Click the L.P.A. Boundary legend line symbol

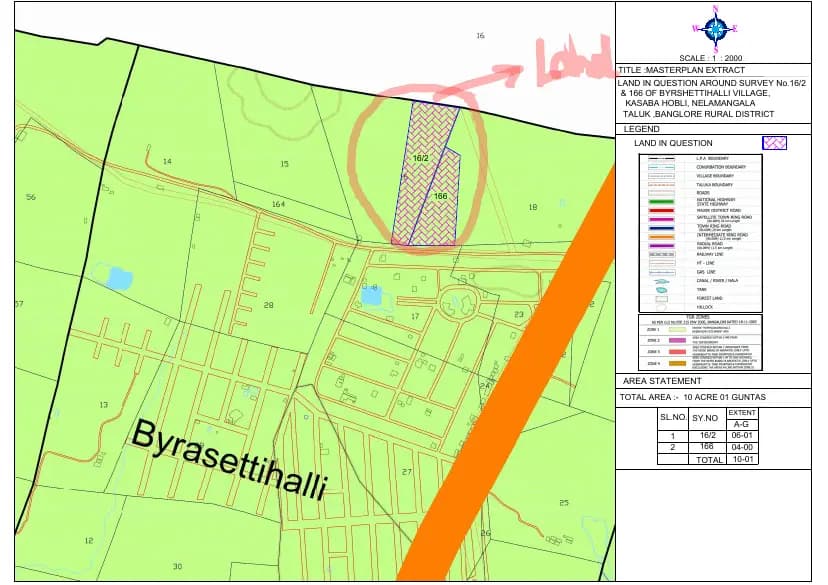pos(662,158)
